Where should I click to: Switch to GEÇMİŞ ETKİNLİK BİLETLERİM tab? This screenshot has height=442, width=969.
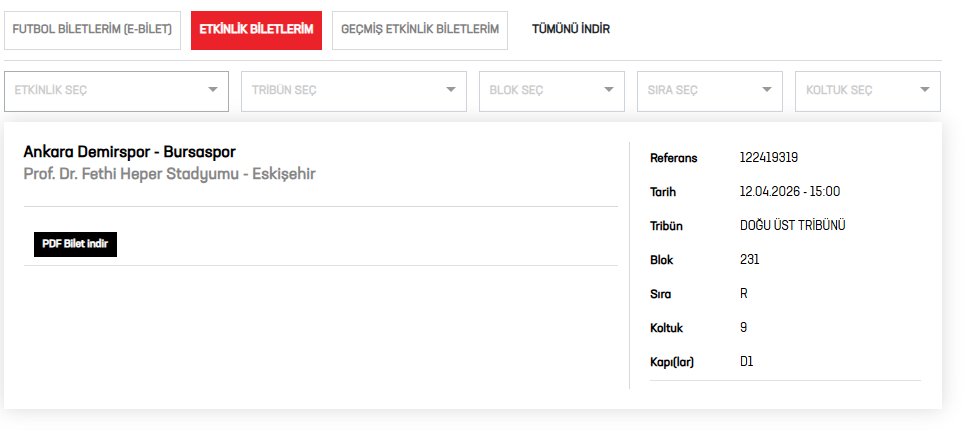coord(420,30)
